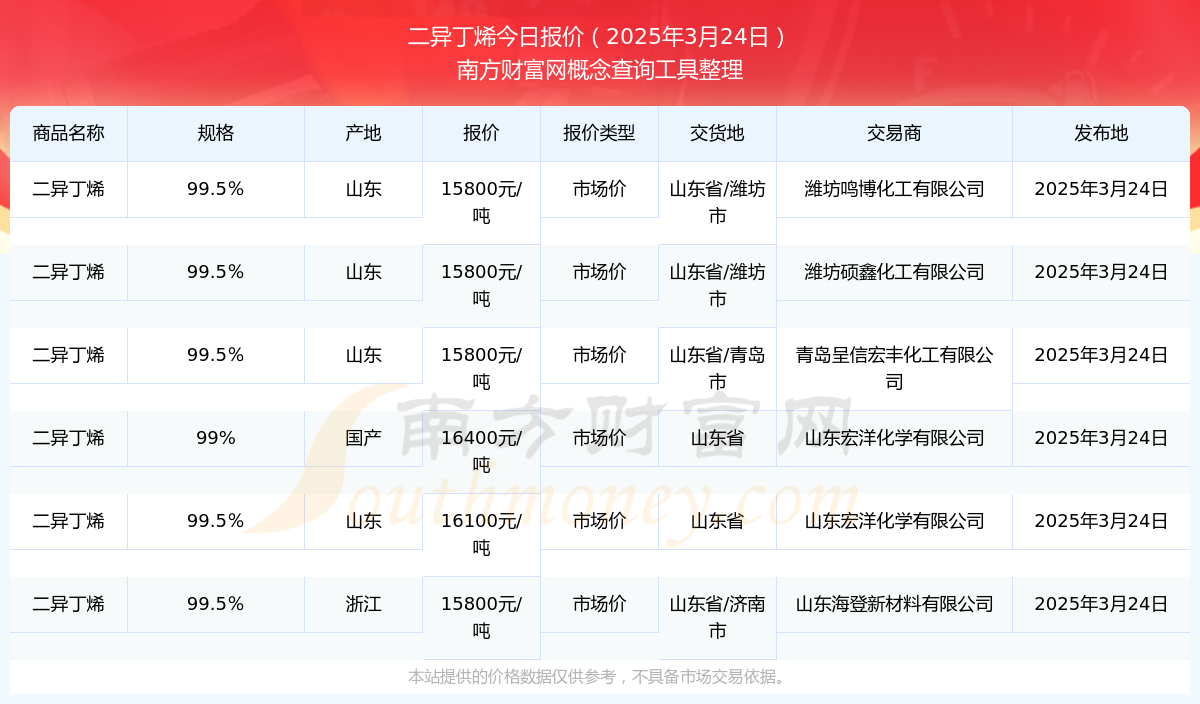This screenshot has height=704, width=1200.
Task: Click dealer 山东宏洋化学有限公司 in the 16400元 row
Action: (x=894, y=438)
